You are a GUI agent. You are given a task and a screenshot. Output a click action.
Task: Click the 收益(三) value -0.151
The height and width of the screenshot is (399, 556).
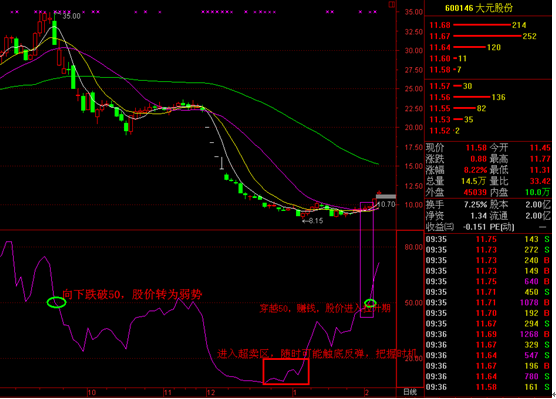coord(474,227)
